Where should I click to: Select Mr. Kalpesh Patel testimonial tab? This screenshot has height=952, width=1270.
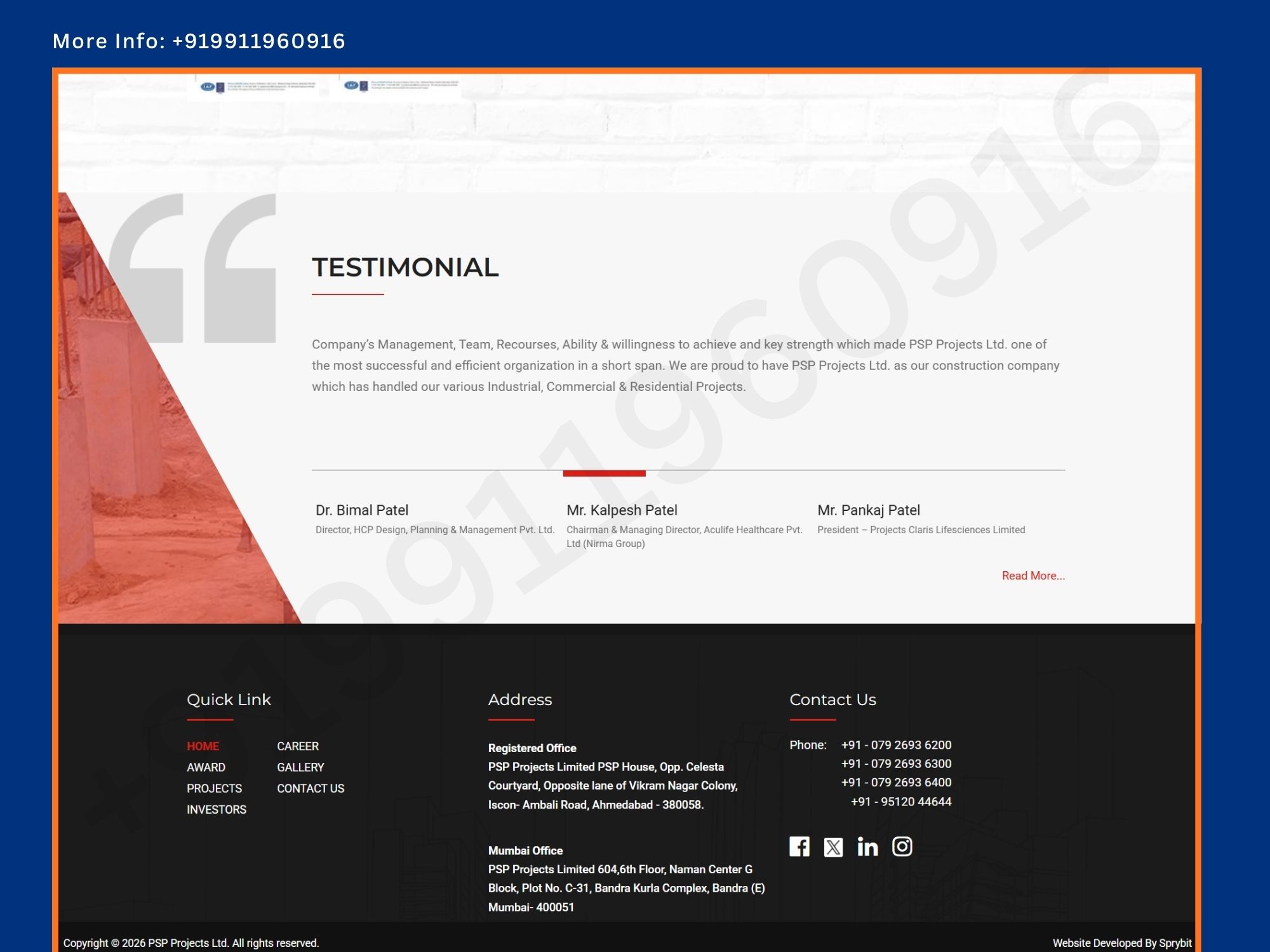(622, 510)
